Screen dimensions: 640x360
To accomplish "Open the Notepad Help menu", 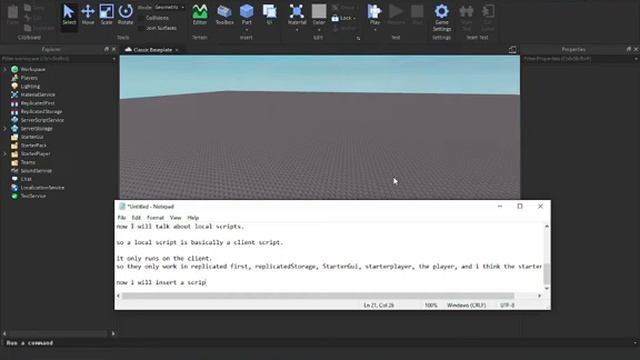I will coord(193,218).
